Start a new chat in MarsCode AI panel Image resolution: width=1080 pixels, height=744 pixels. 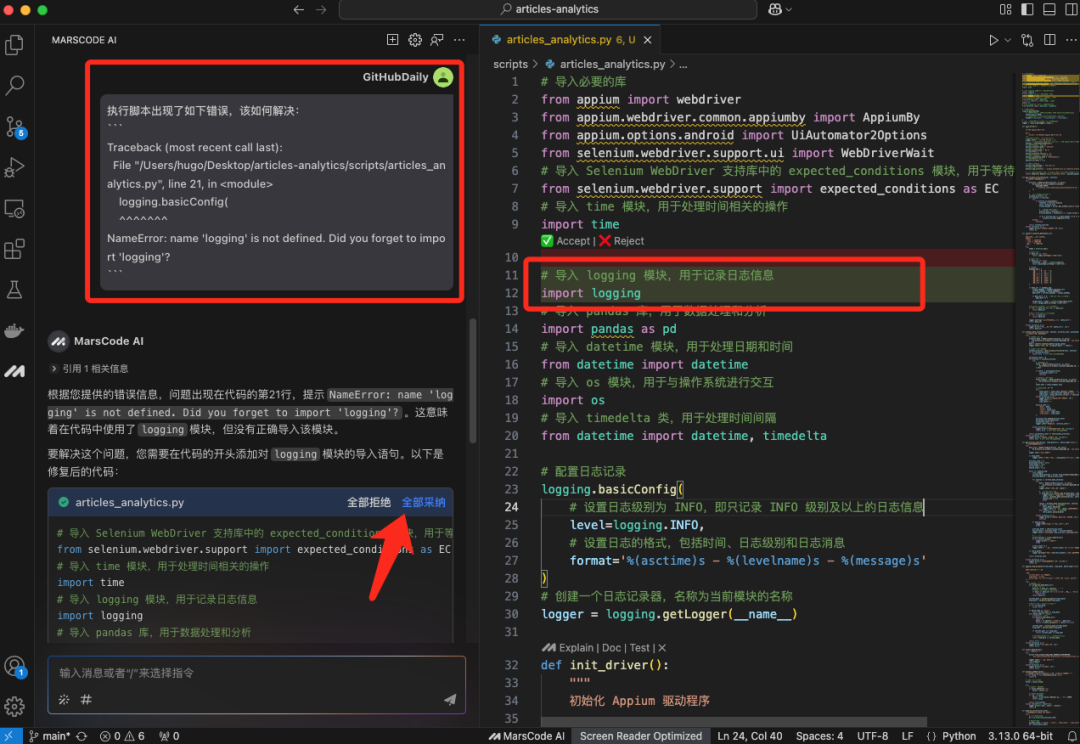(x=393, y=40)
